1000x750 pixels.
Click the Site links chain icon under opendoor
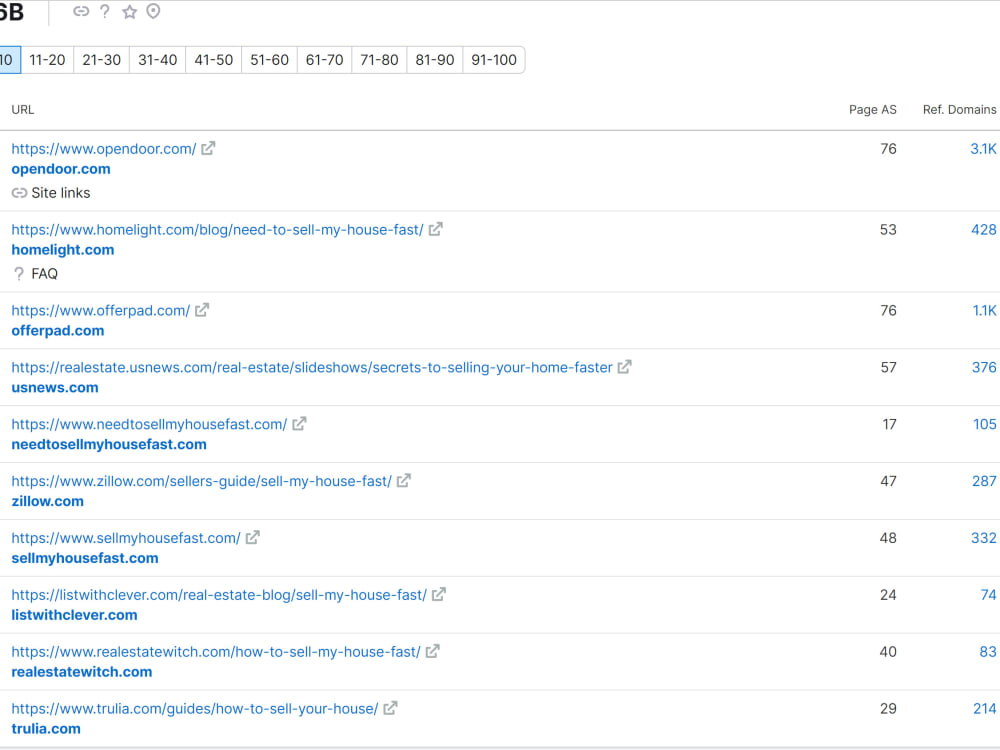(x=19, y=193)
